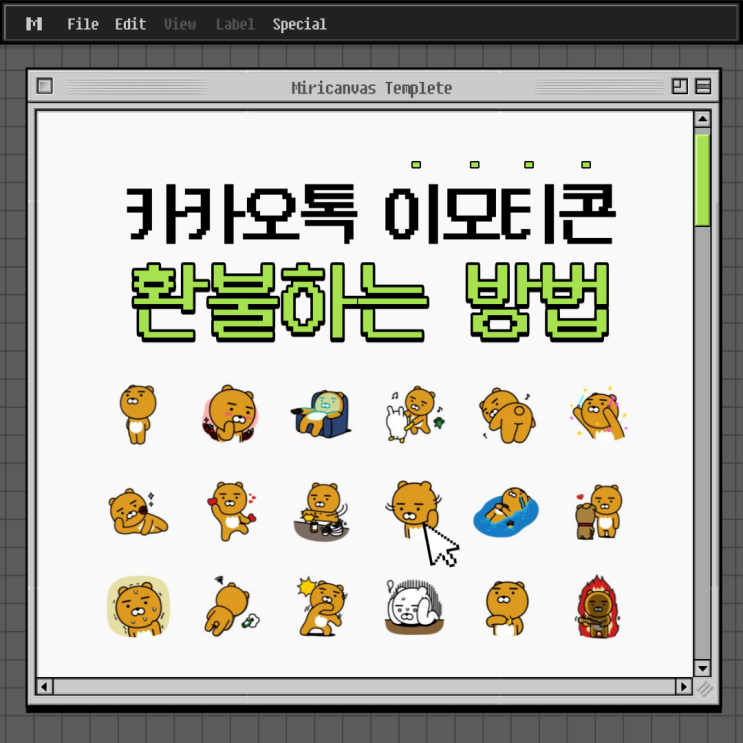Image resolution: width=743 pixels, height=743 pixels.
Task: Select Ryan with yellow shock burst emoticon
Action: coord(322,607)
